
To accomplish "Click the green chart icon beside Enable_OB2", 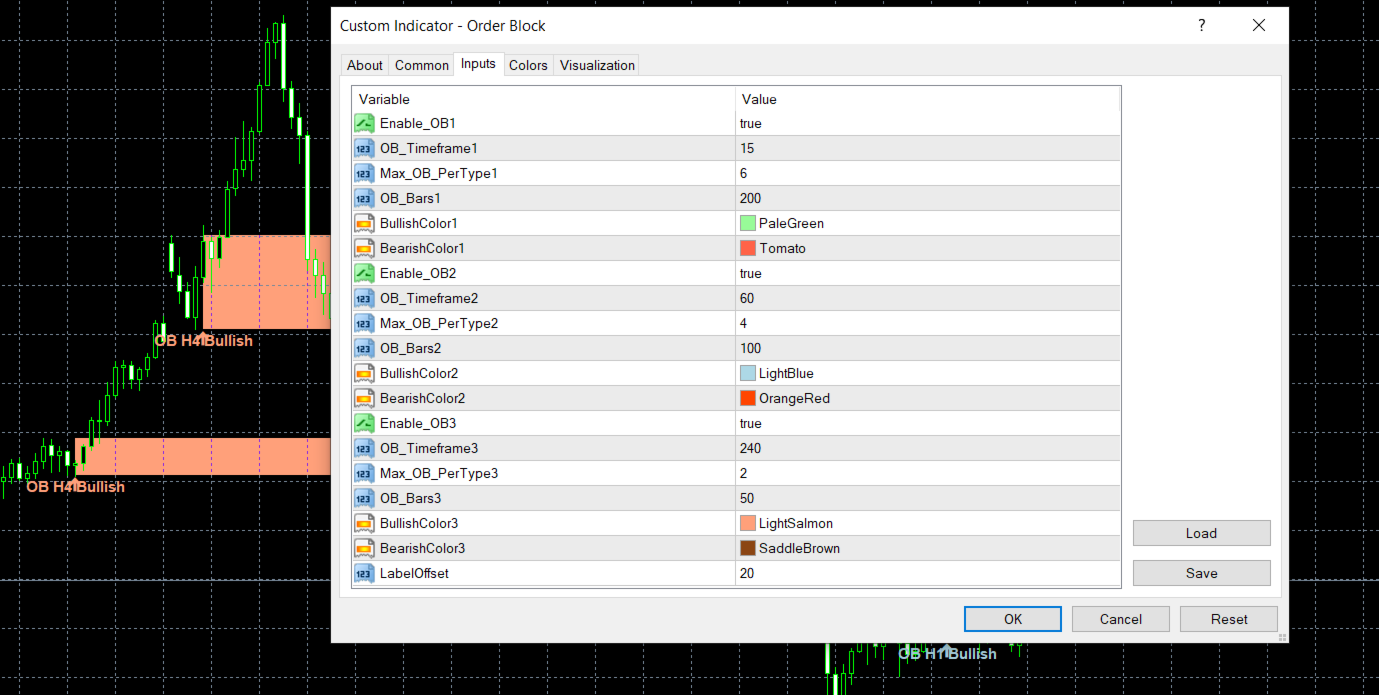I will pyautogui.click(x=364, y=273).
